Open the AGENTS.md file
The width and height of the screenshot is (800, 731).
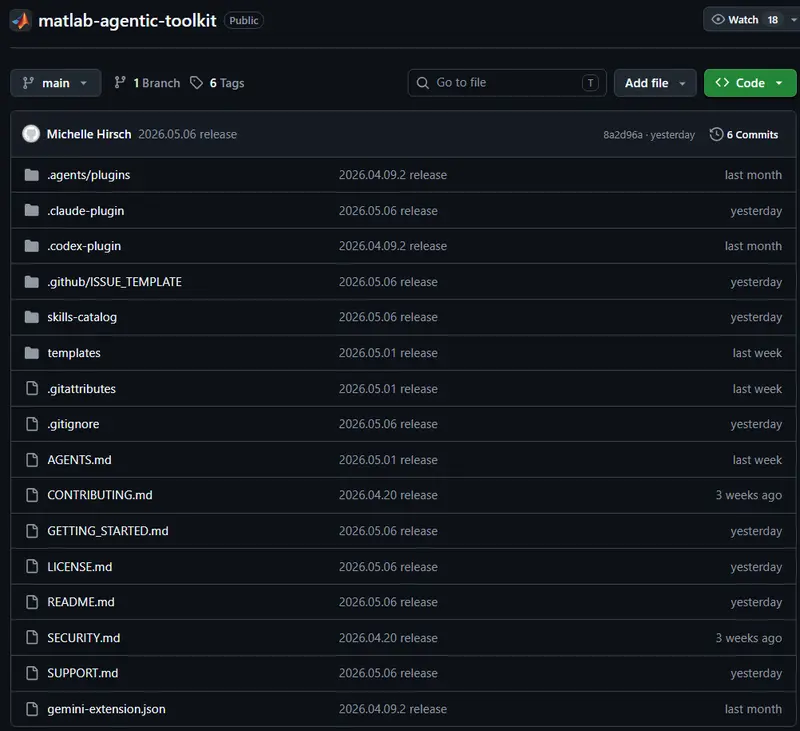pyautogui.click(x=79, y=460)
